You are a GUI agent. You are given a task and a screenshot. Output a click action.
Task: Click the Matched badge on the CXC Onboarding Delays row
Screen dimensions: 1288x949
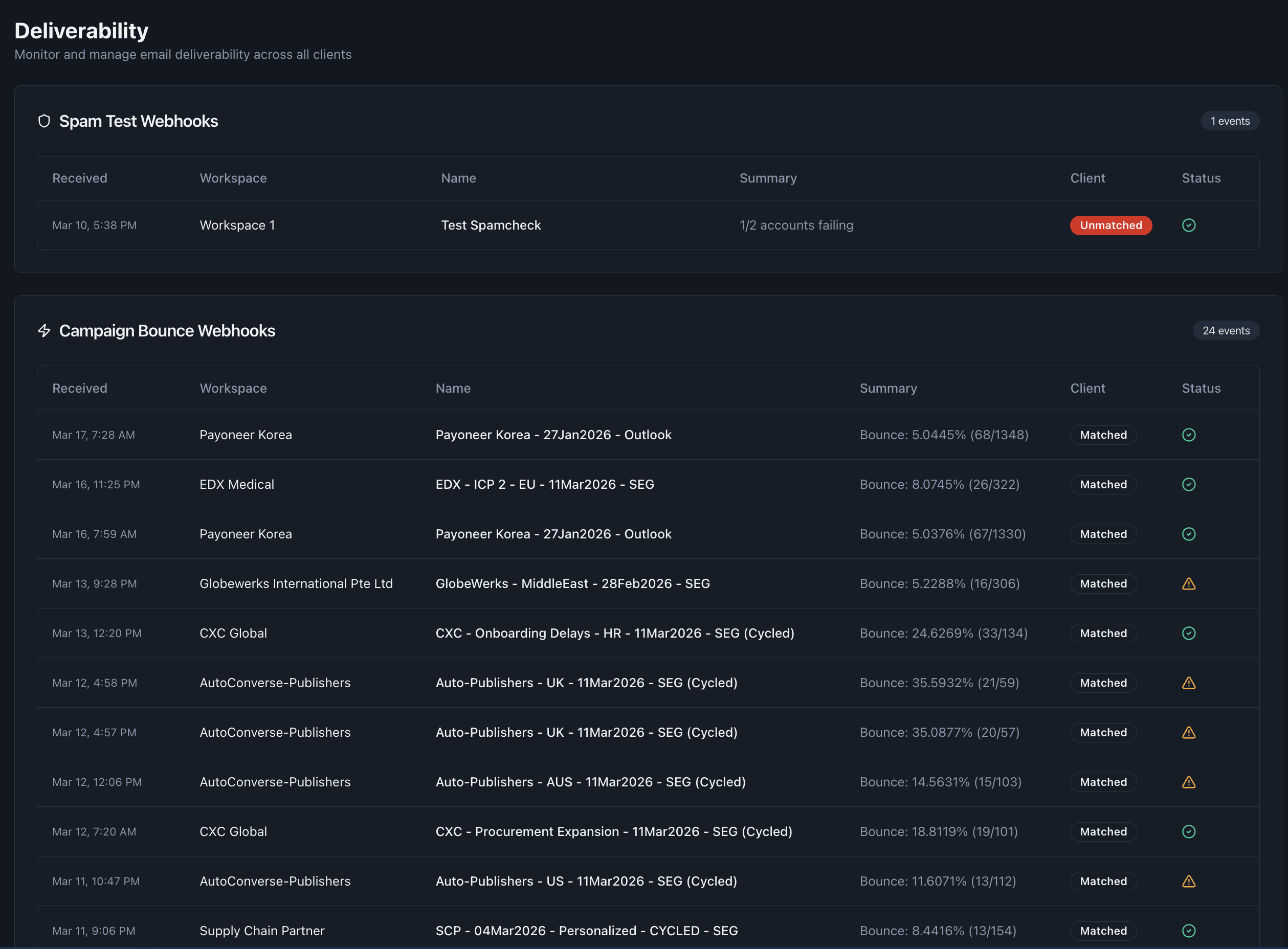coord(1102,633)
